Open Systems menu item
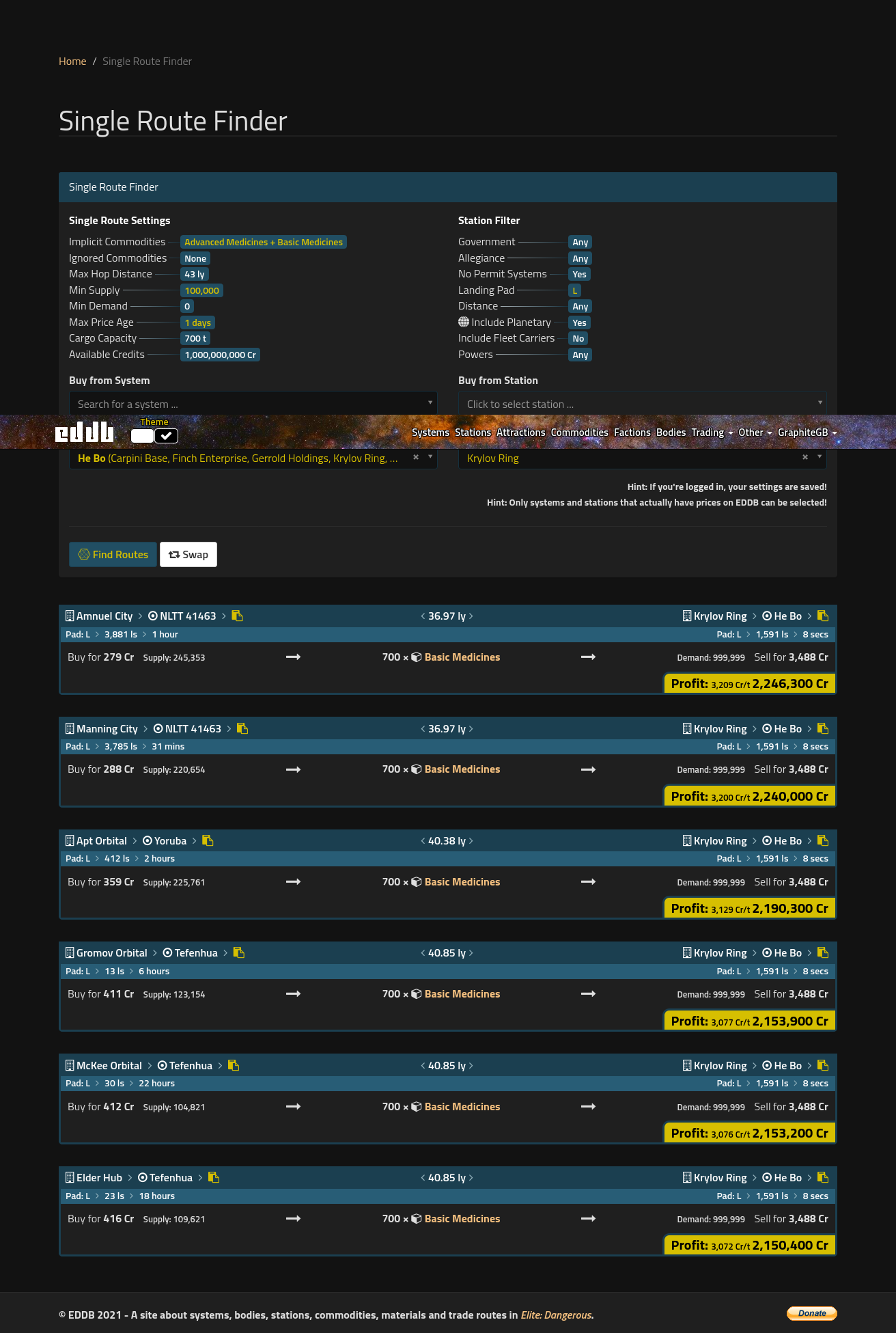The image size is (896, 1333). point(430,432)
